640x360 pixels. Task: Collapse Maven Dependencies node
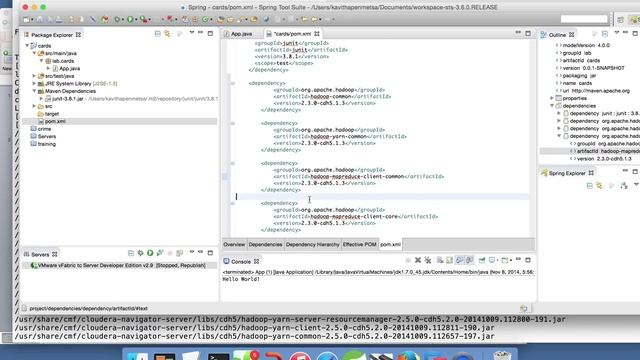[x=34, y=91]
